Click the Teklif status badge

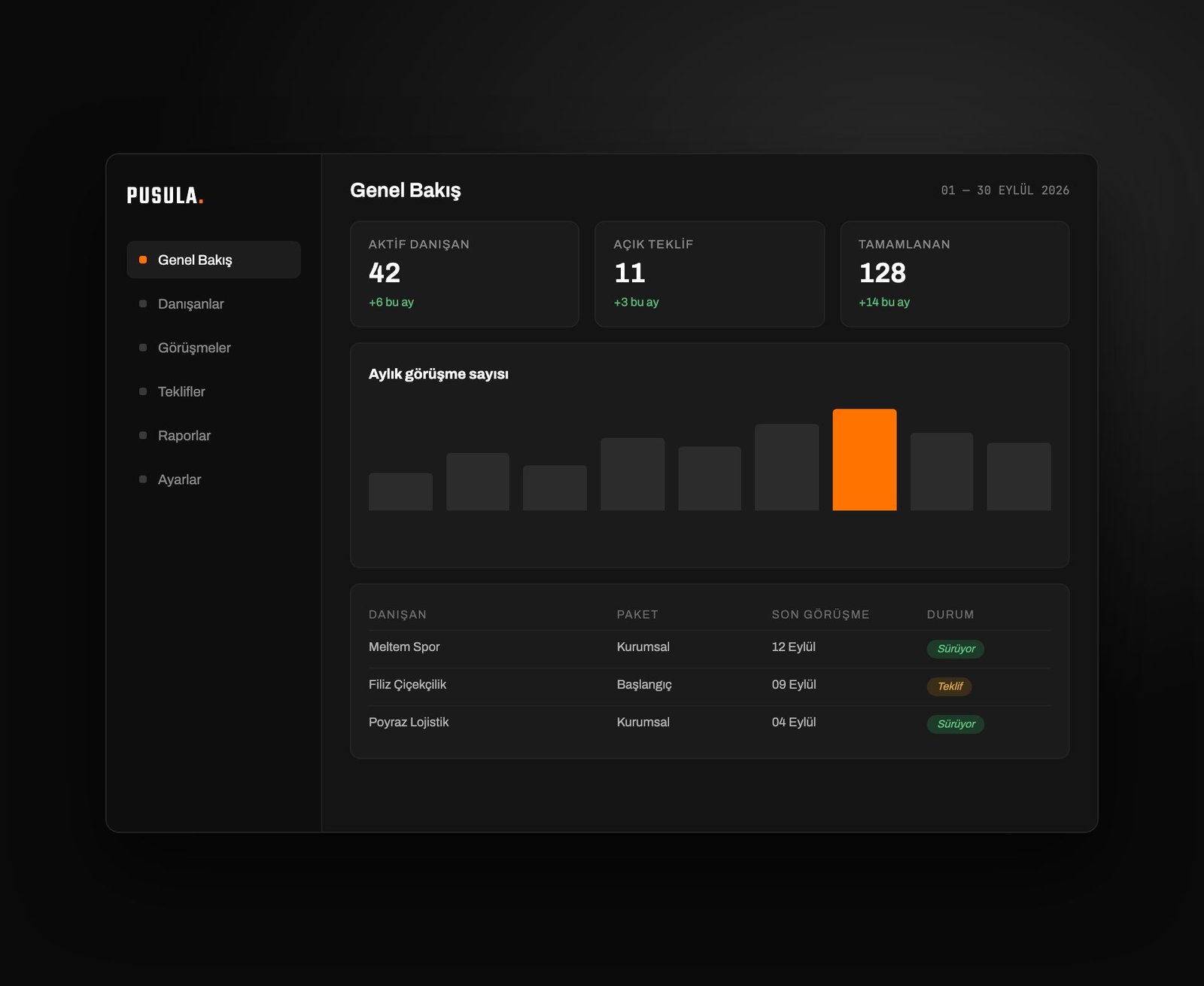(x=950, y=686)
